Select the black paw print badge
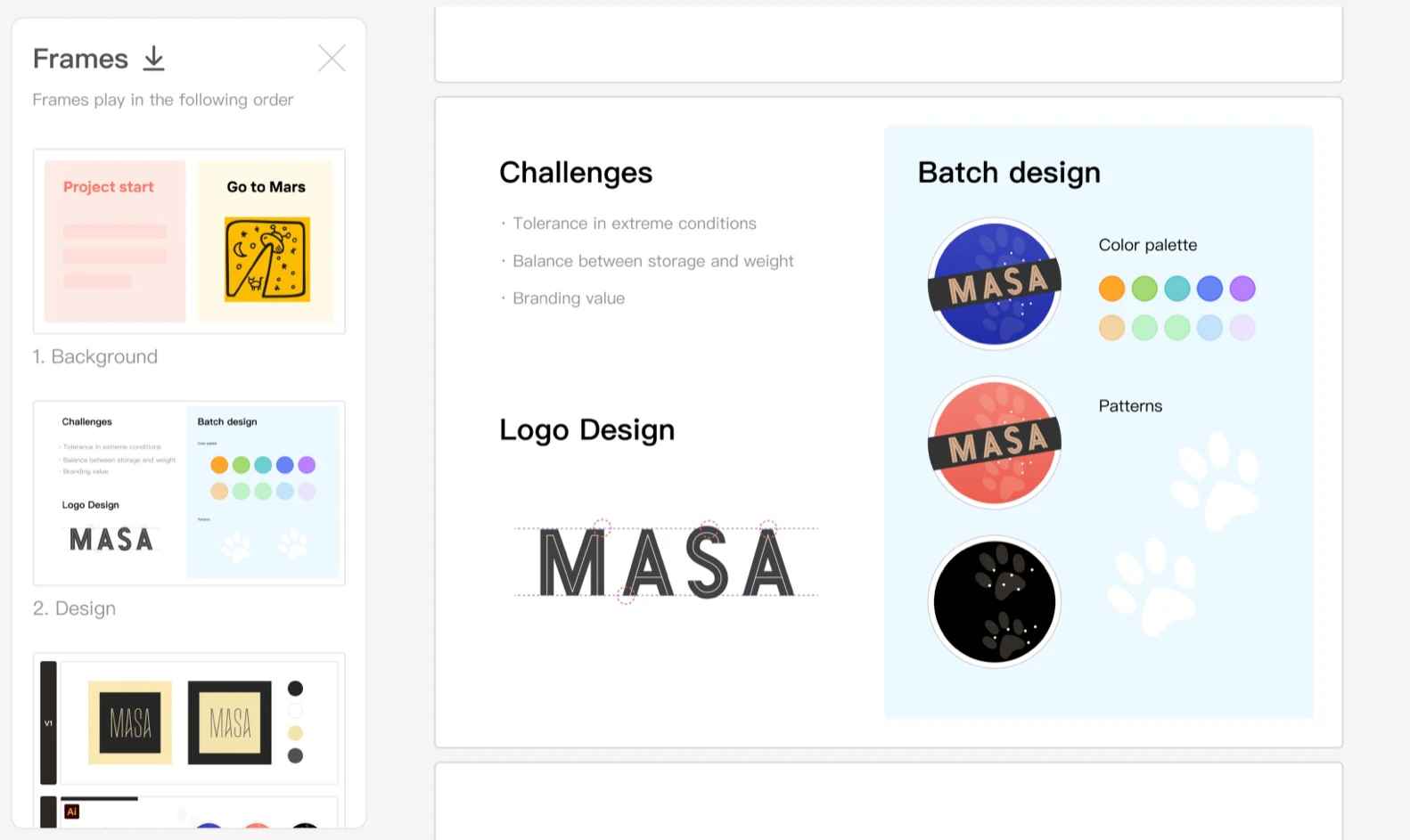Viewport: 1410px width, 840px height. [995, 602]
